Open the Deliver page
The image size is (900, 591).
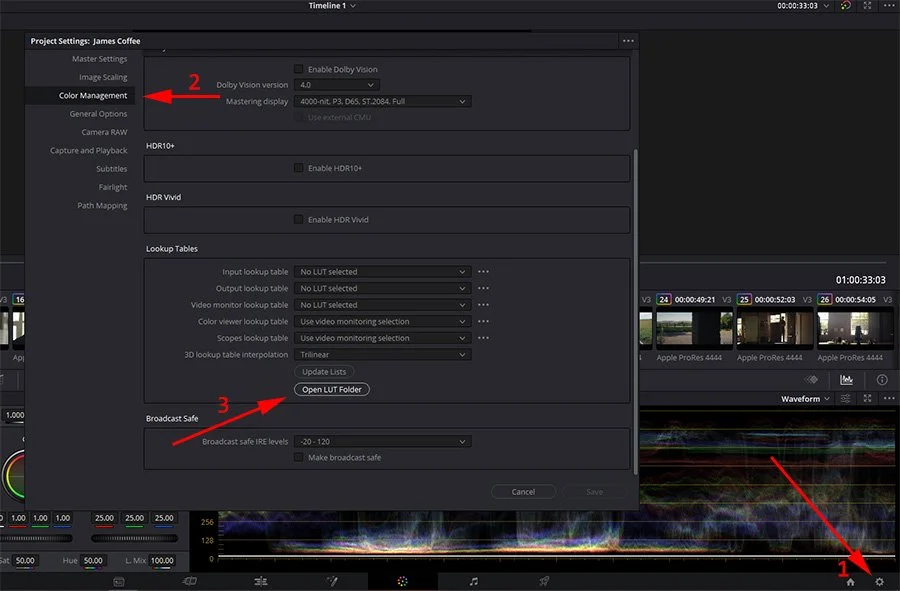click(544, 580)
